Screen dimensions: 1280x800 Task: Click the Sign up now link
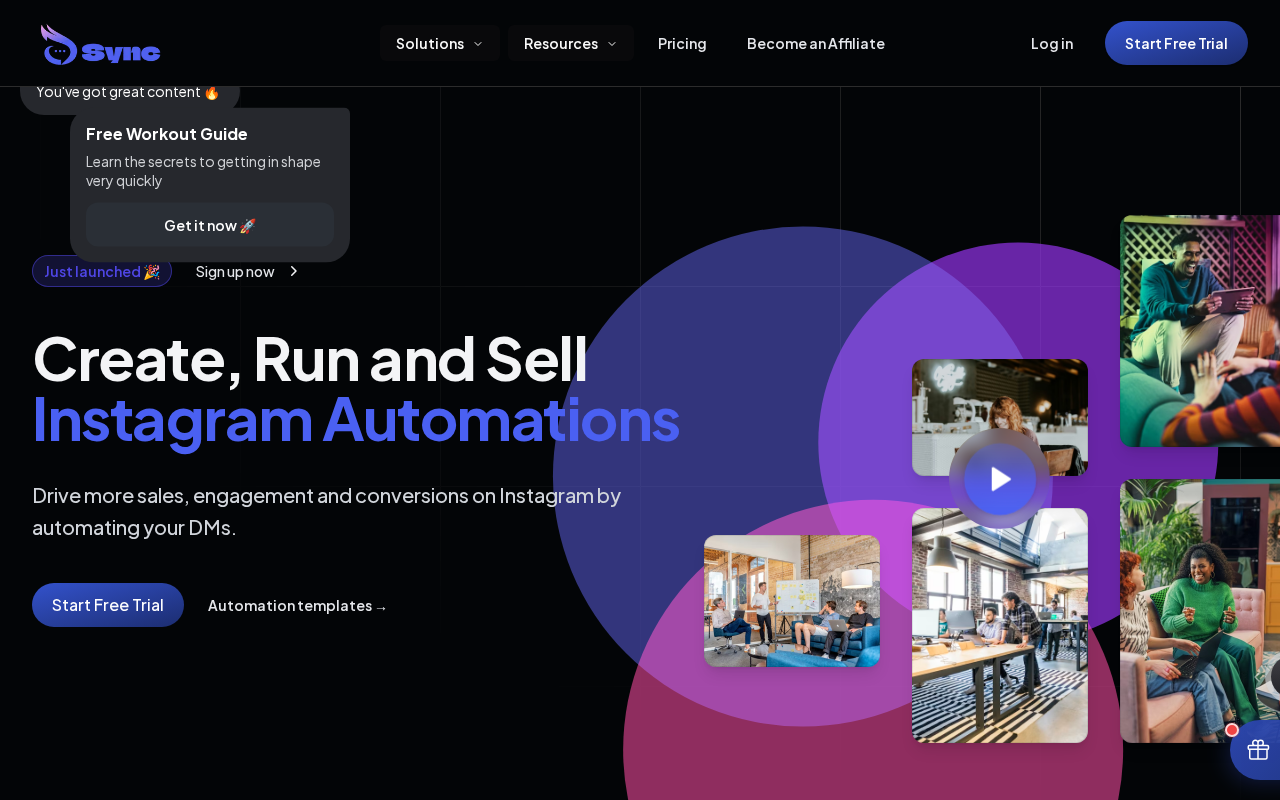coord(247,271)
